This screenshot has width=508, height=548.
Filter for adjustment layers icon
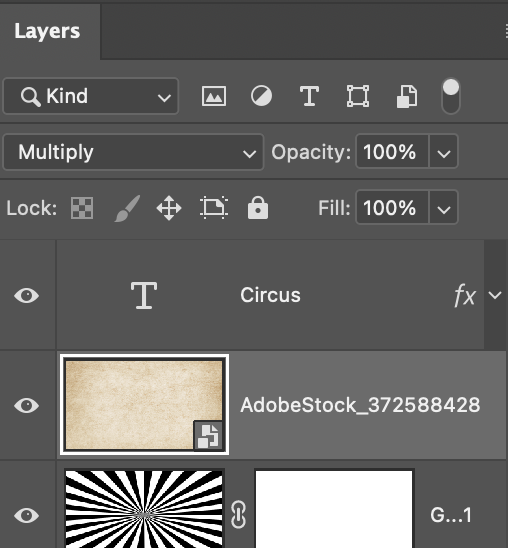coord(261,96)
